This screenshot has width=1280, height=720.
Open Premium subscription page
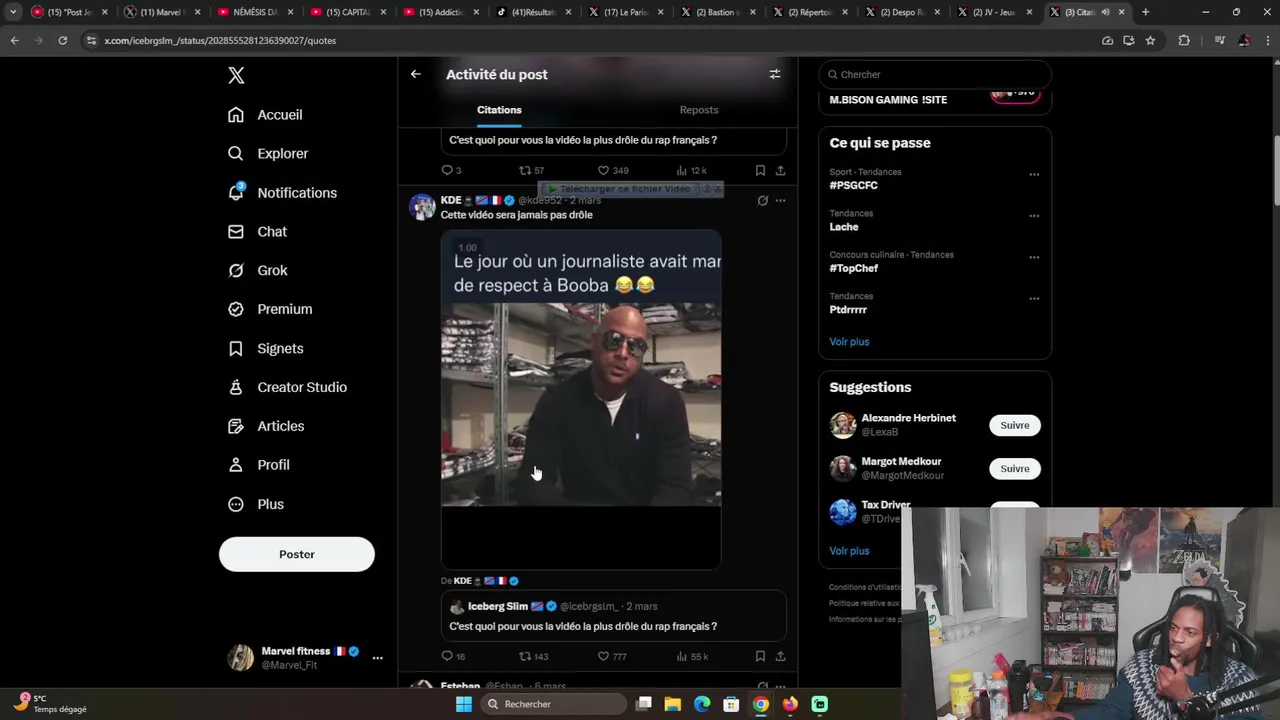(270, 310)
